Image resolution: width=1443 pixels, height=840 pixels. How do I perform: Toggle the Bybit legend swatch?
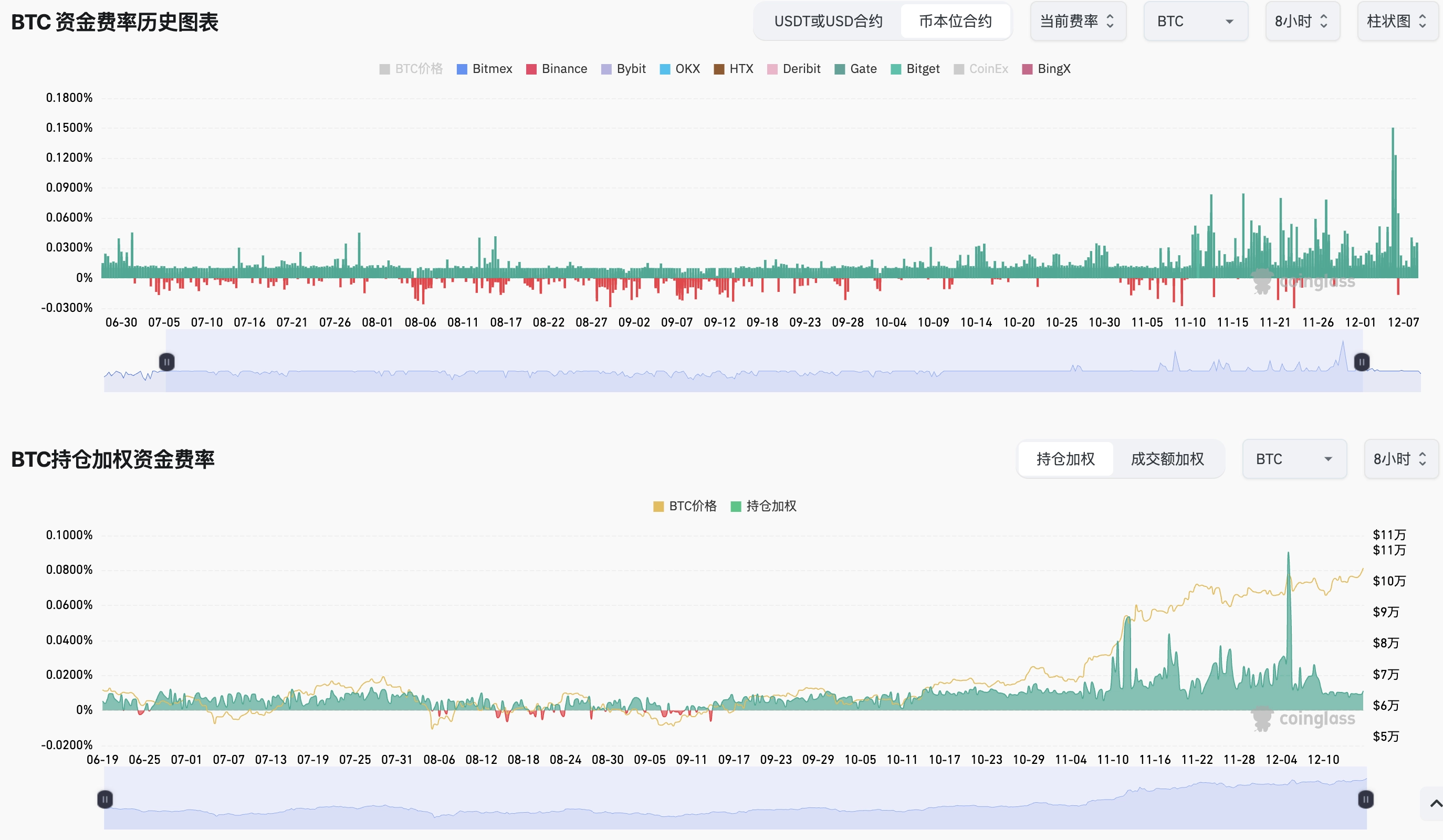point(606,69)
